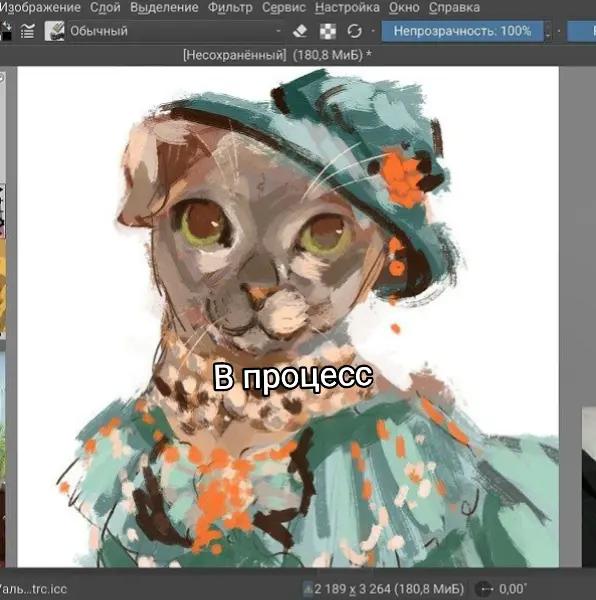Click the image dimensions 2 189 x 3 264 button
The height and width of the screenshot is (600, 596).
click(384, 589)
